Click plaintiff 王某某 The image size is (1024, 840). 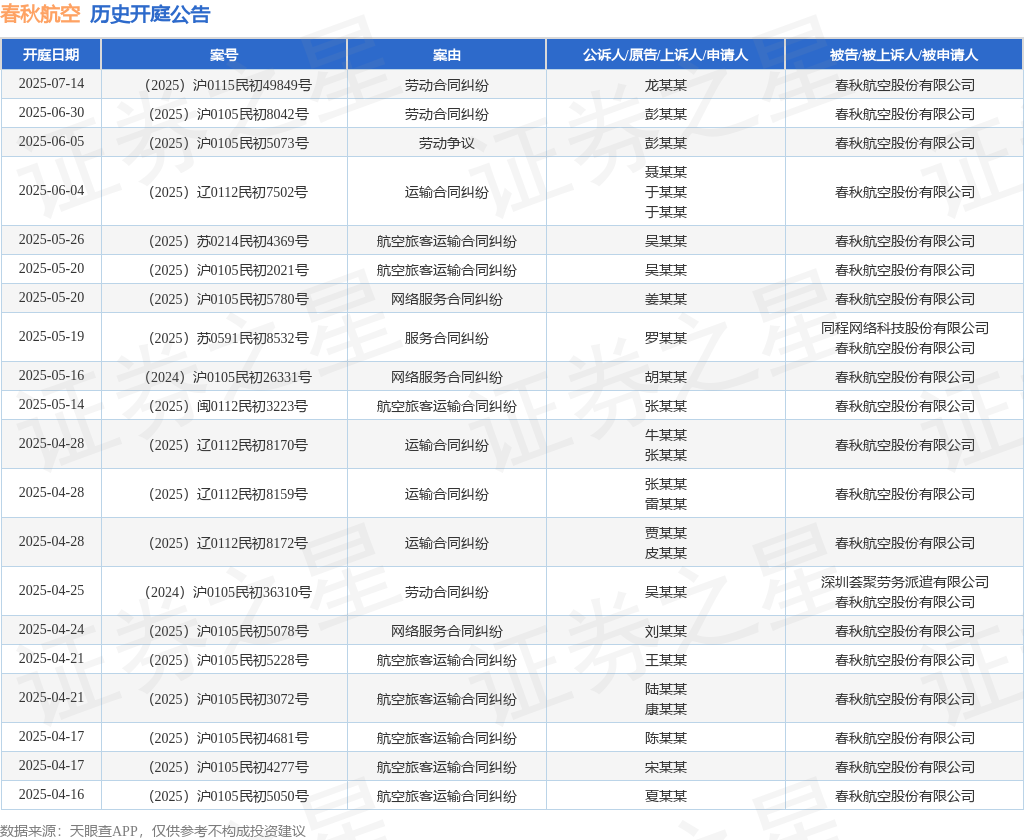tap(665, 660)
